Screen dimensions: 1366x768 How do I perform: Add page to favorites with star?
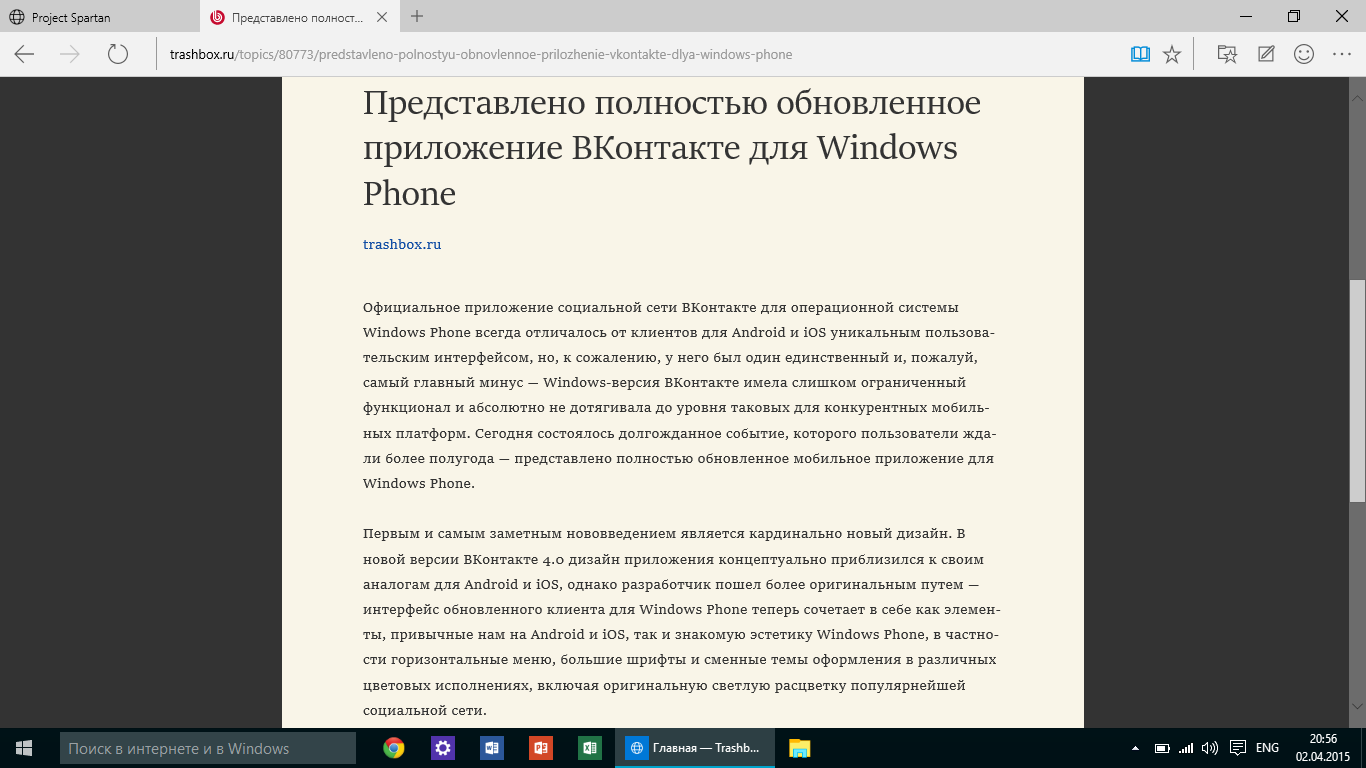1172,54
